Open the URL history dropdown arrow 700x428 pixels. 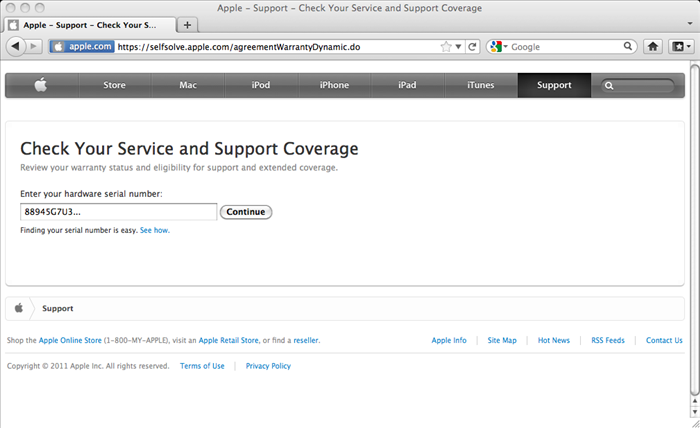458,47
